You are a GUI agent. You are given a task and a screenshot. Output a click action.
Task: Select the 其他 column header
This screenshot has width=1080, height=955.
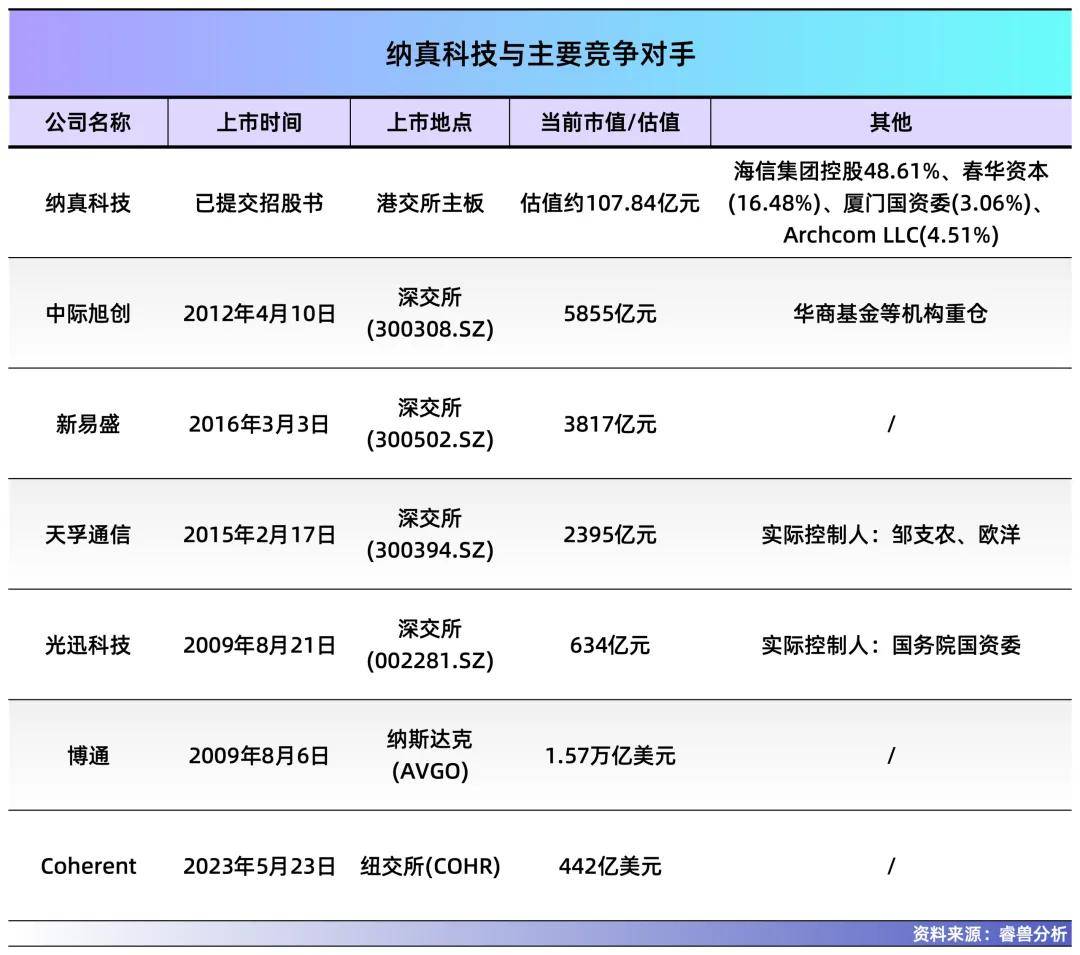click(890, 122)
